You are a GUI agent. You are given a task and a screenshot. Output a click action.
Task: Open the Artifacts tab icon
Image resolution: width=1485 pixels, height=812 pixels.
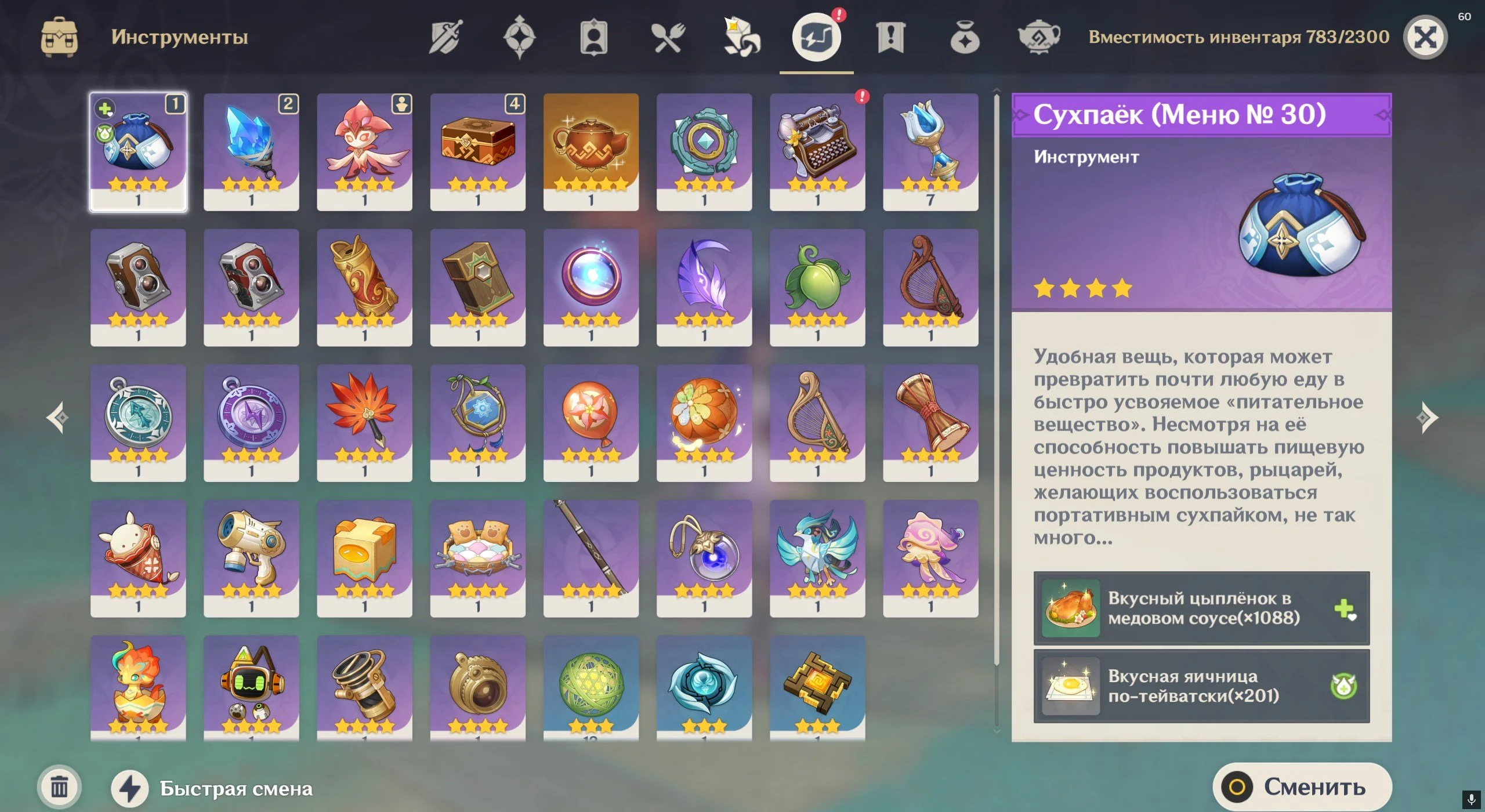[x=519, y=38]
